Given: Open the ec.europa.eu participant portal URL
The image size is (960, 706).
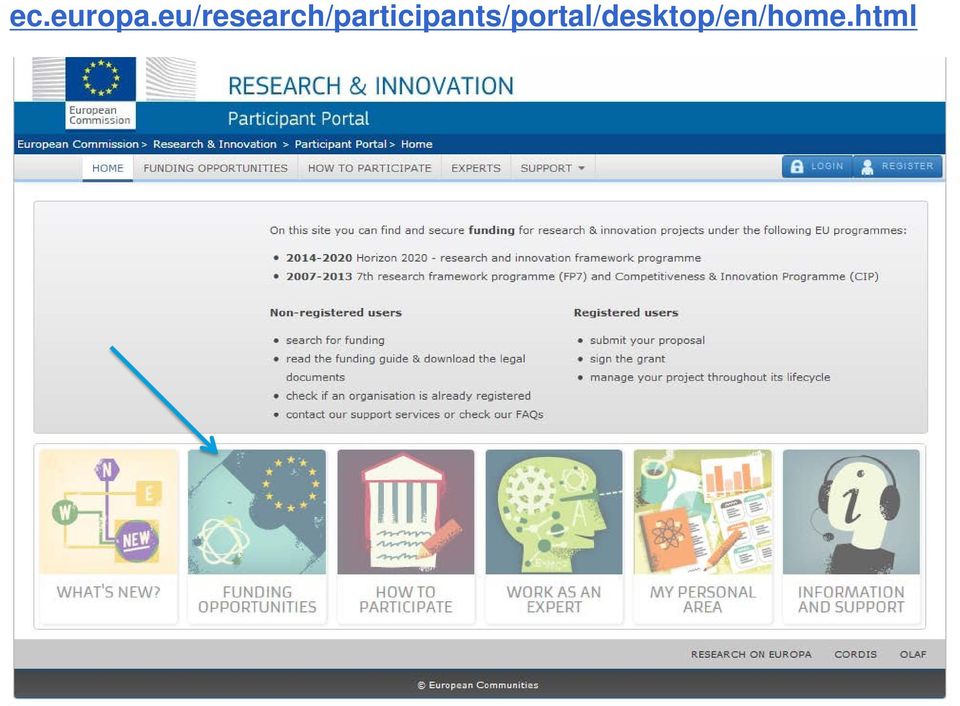Looking at the screenshot, I should pos(463,17).
